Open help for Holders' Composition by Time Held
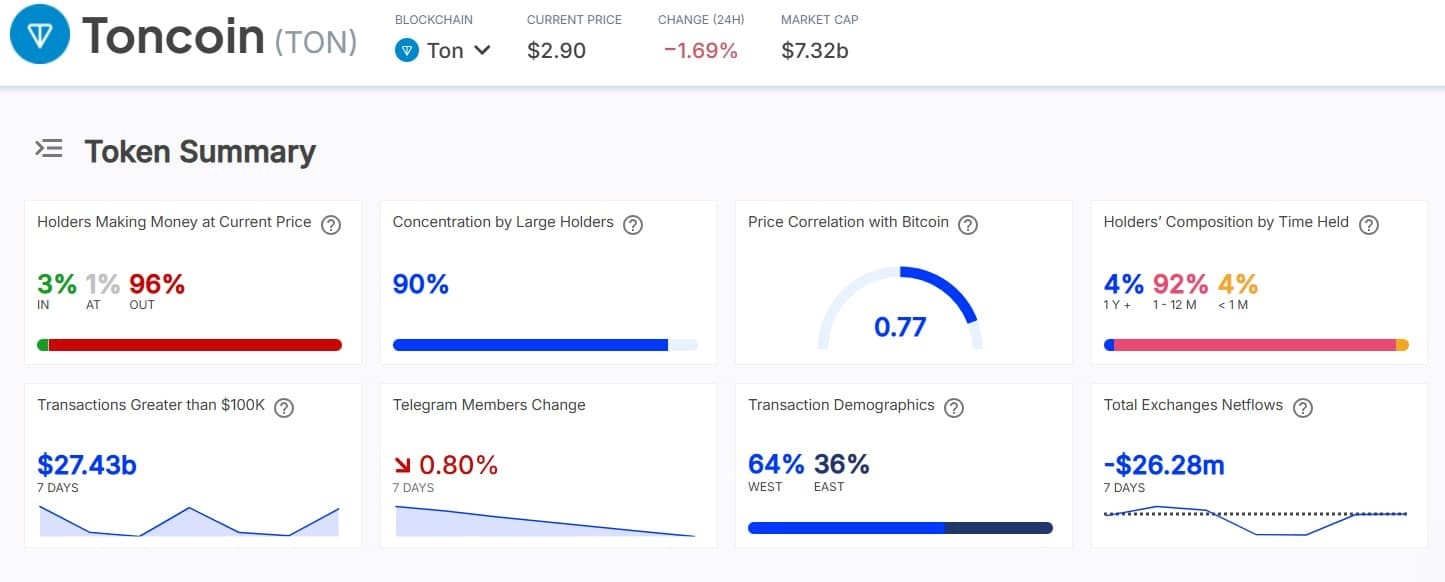Image resolution: width=1445 pixels, height=582 pixels. point(1369,225)
